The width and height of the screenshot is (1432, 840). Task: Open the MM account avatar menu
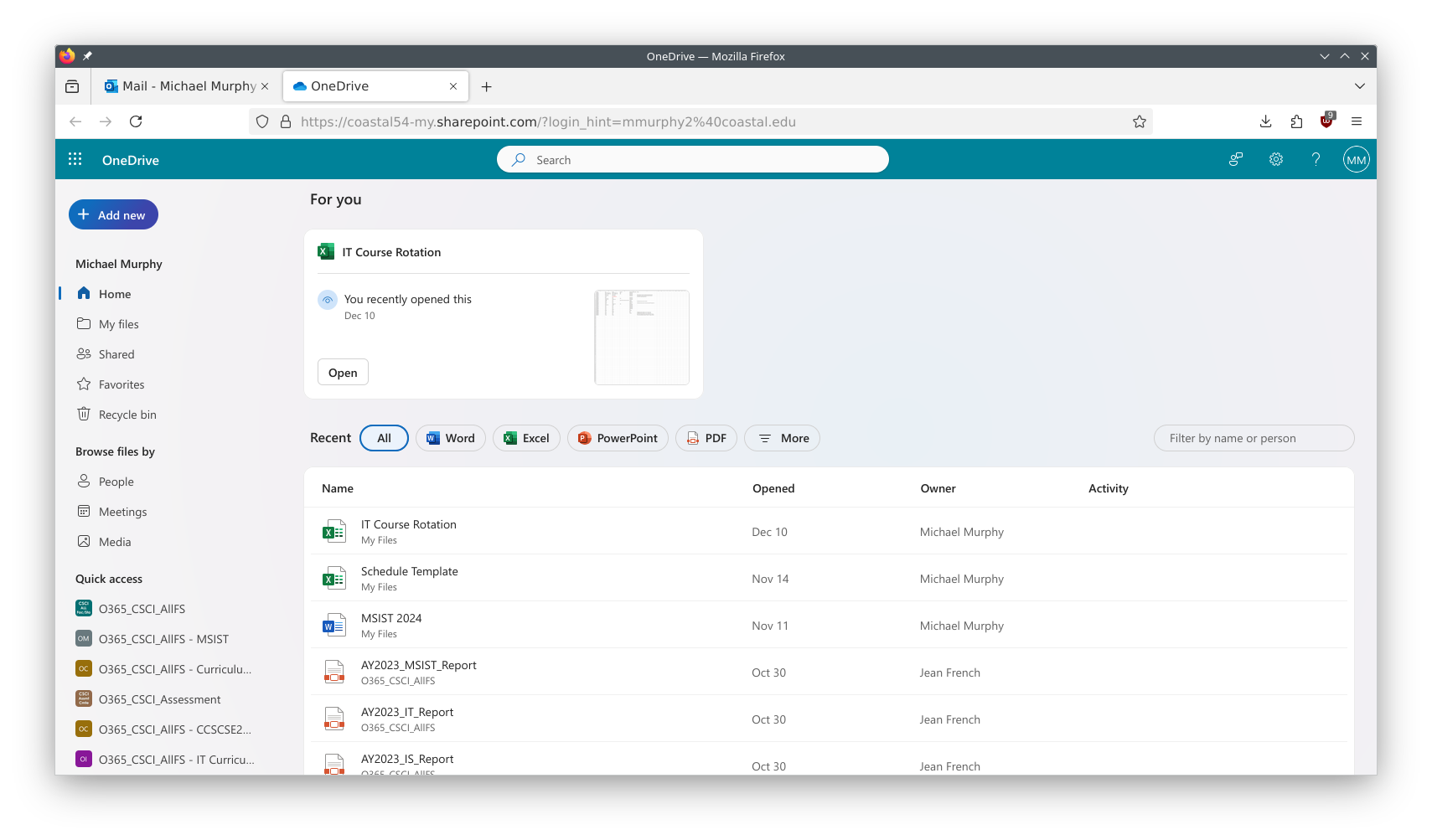1356,159
